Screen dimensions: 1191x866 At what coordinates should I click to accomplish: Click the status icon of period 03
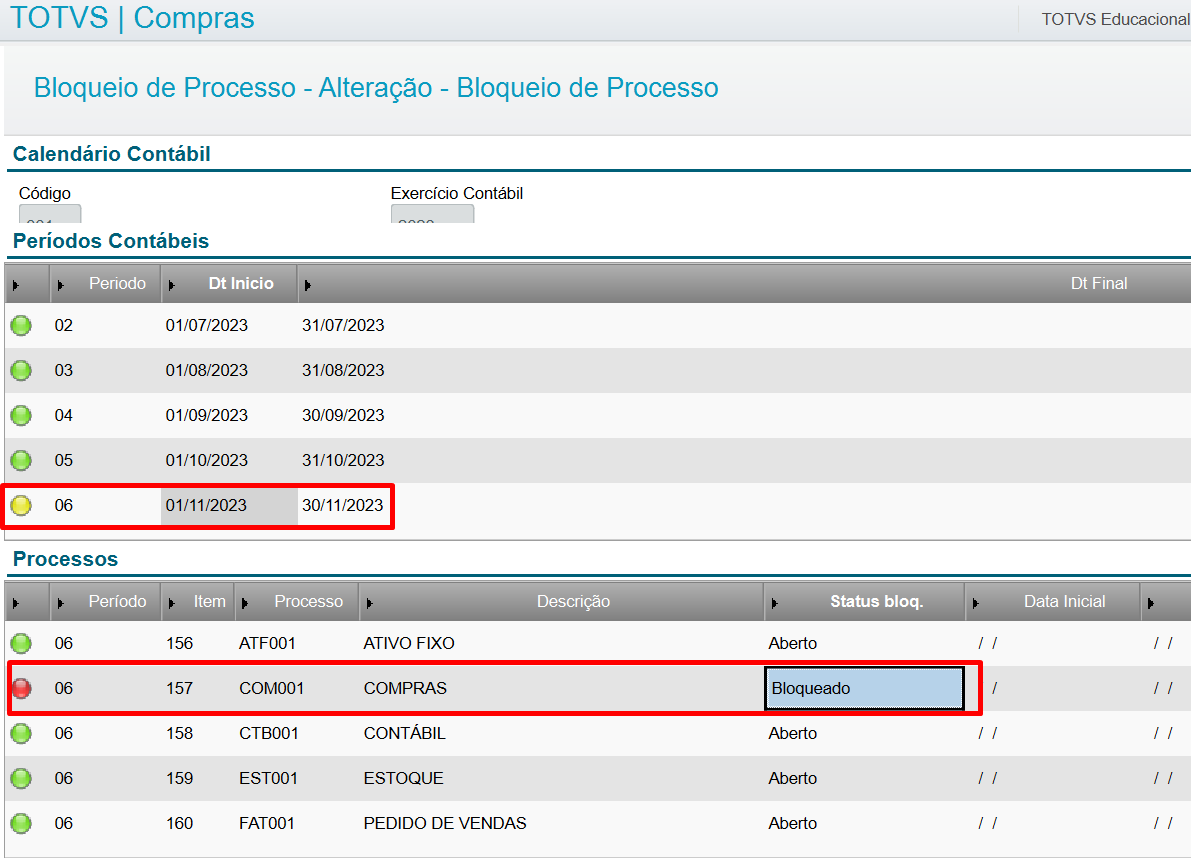(21, 370)
